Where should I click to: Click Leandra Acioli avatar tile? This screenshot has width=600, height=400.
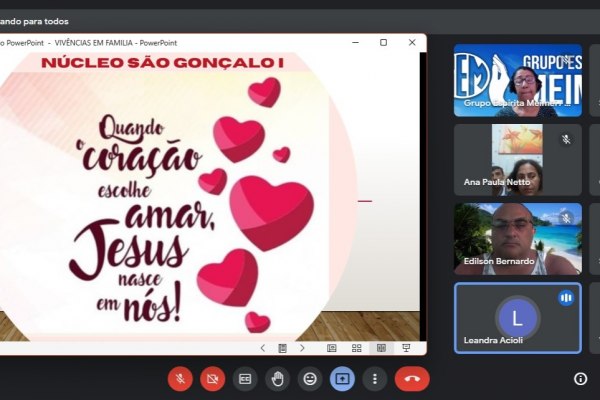click(x=517, y=318)
